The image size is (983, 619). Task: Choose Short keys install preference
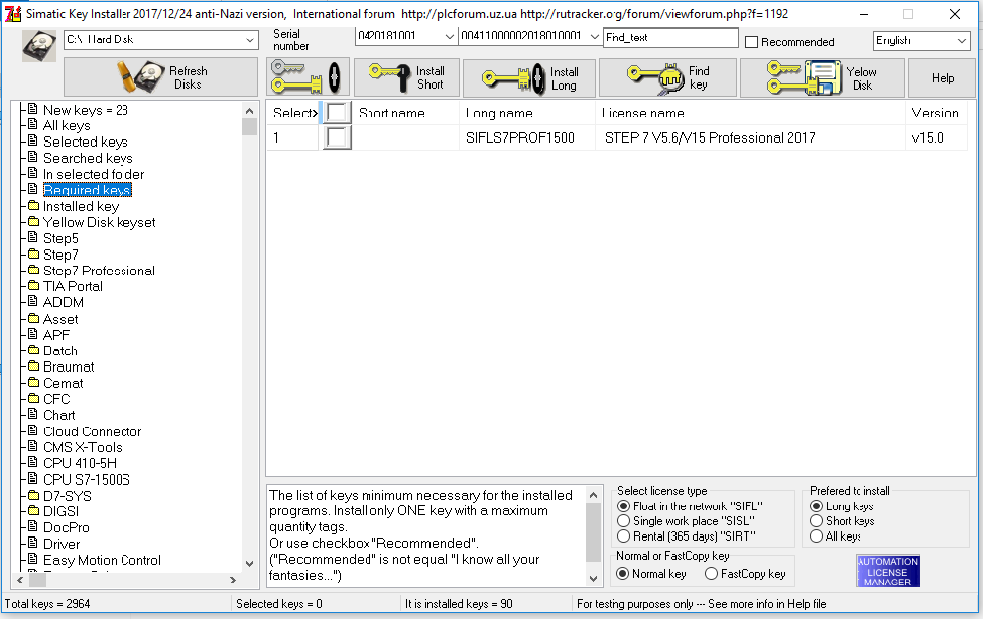click(816, 521)
